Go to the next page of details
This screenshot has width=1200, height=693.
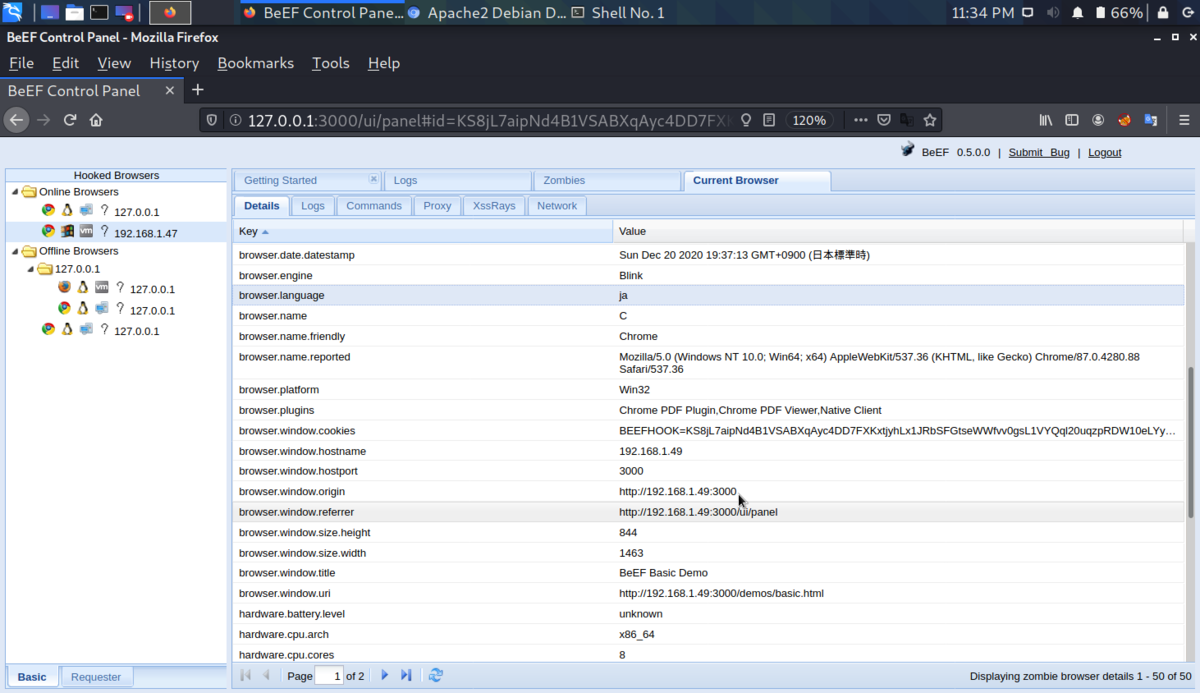[384, 676]
